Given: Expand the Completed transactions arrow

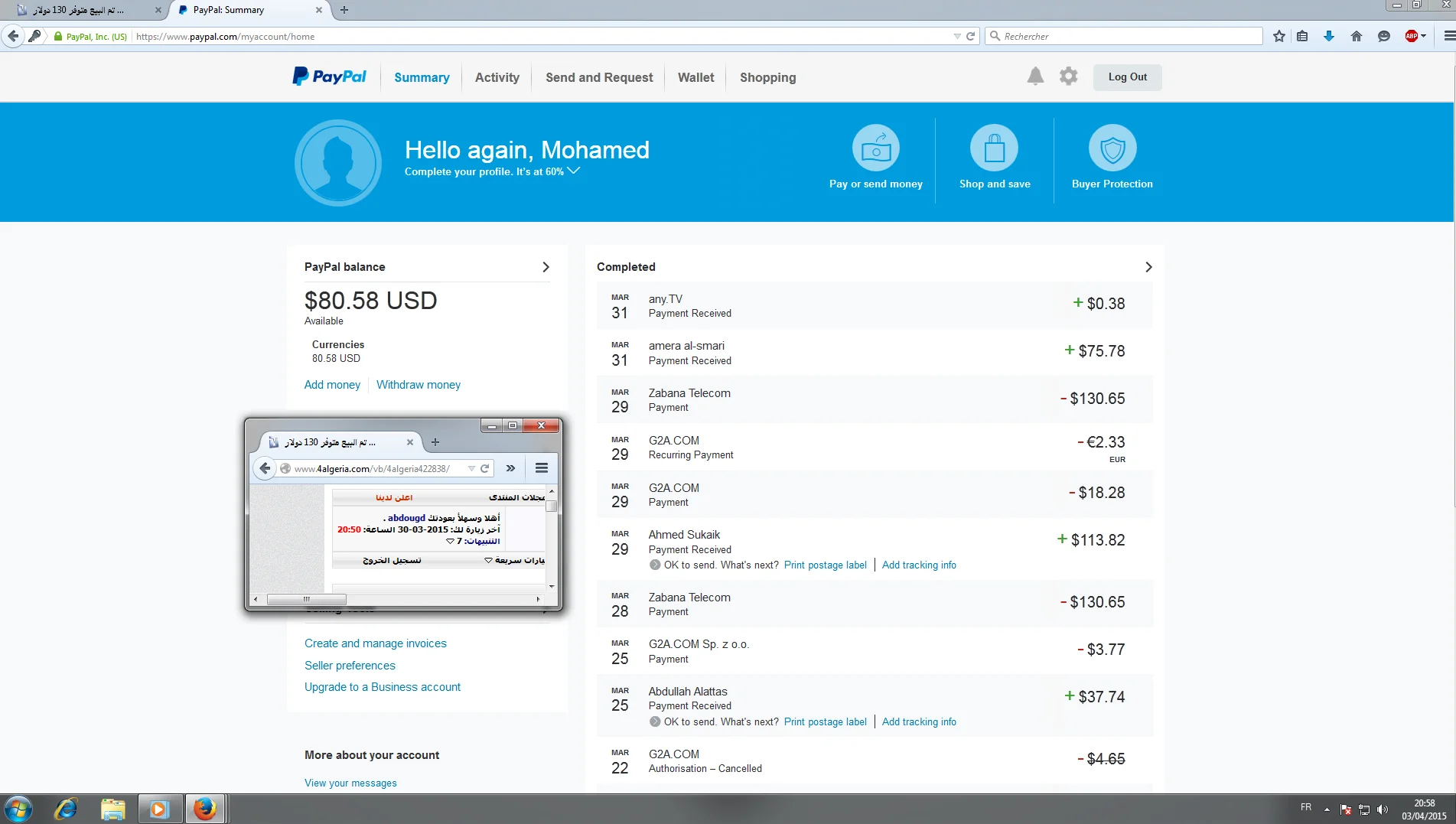Looking at the screenshot, I should (x=1148, y=267).
